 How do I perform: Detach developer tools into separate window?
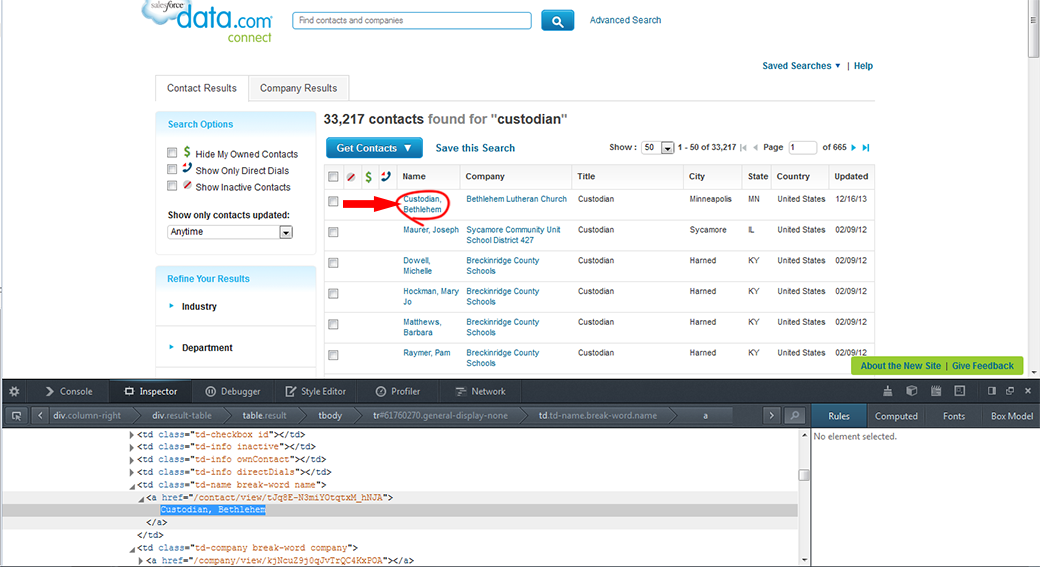[1009, 391]
